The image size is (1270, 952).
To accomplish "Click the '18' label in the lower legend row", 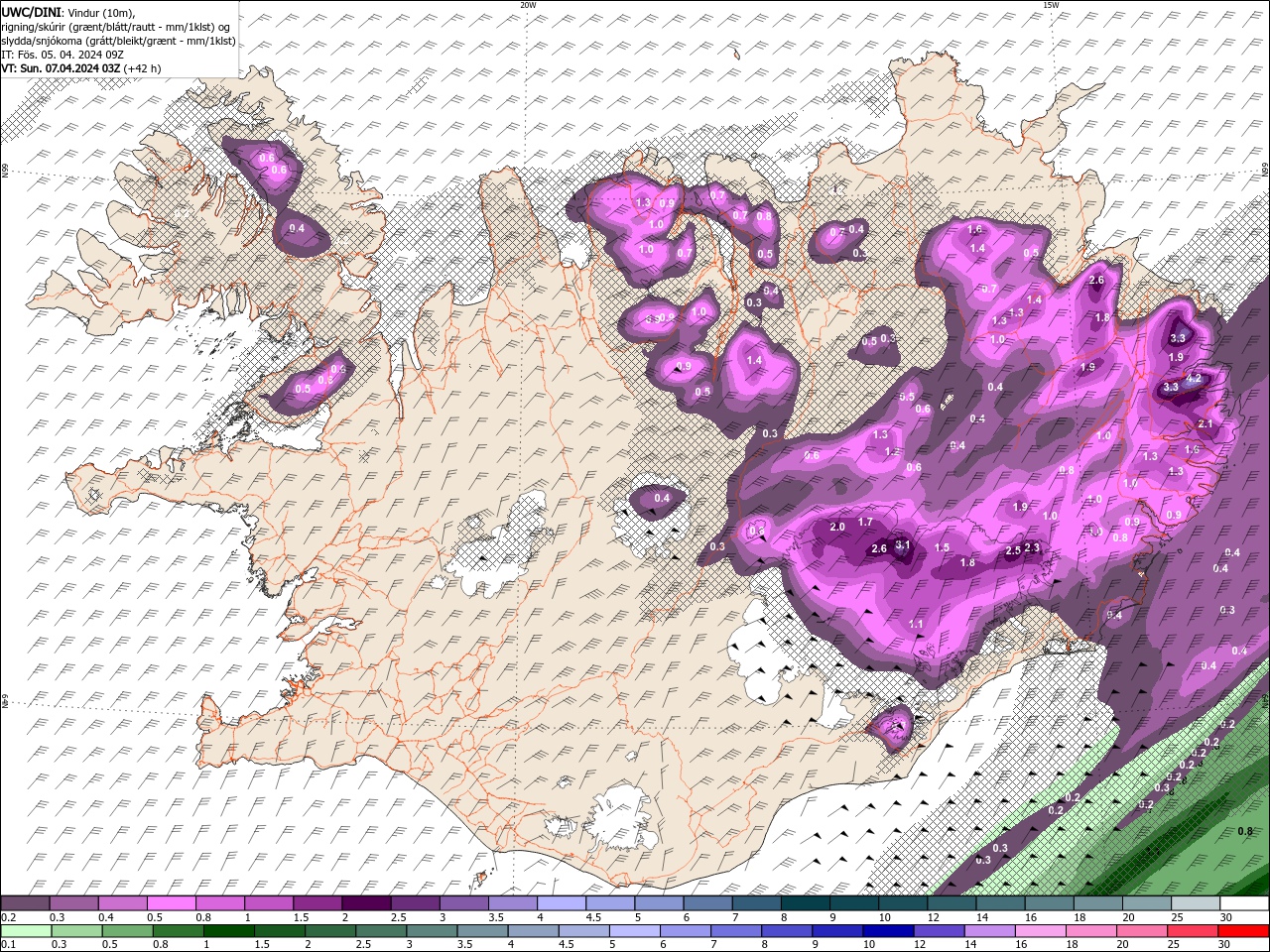I will tap(1073, 945).
